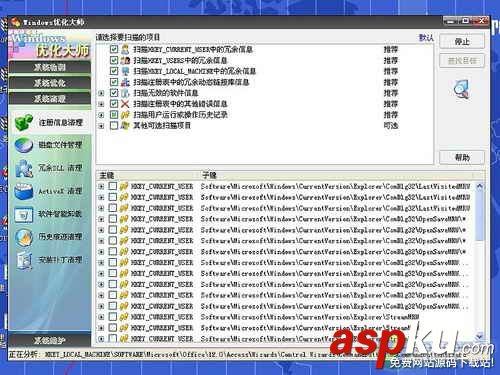Open 历史痕迹清理 via its sidebar icon
500x375 pixels.
pyautogui.click(x=24, y=237)
